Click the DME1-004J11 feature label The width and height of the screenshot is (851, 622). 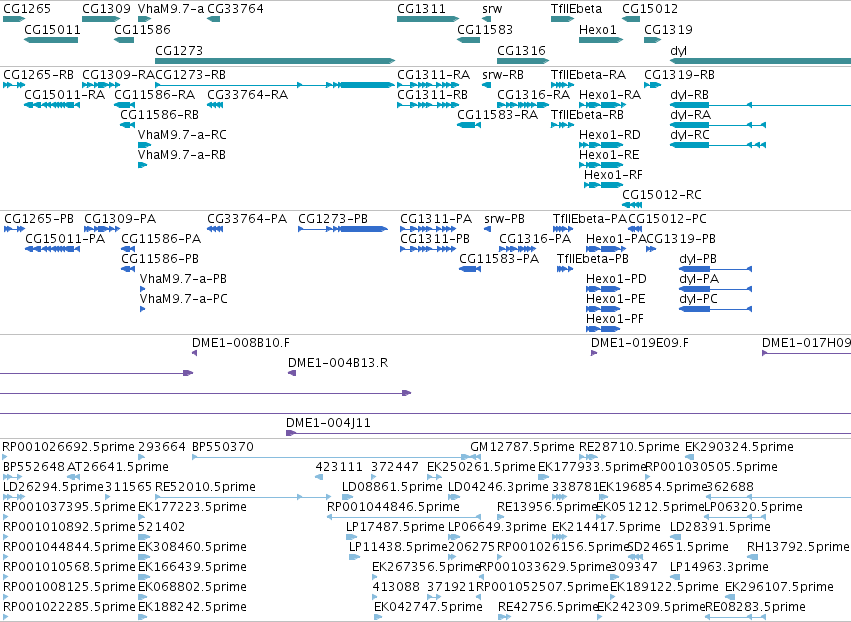coord(328,422)
